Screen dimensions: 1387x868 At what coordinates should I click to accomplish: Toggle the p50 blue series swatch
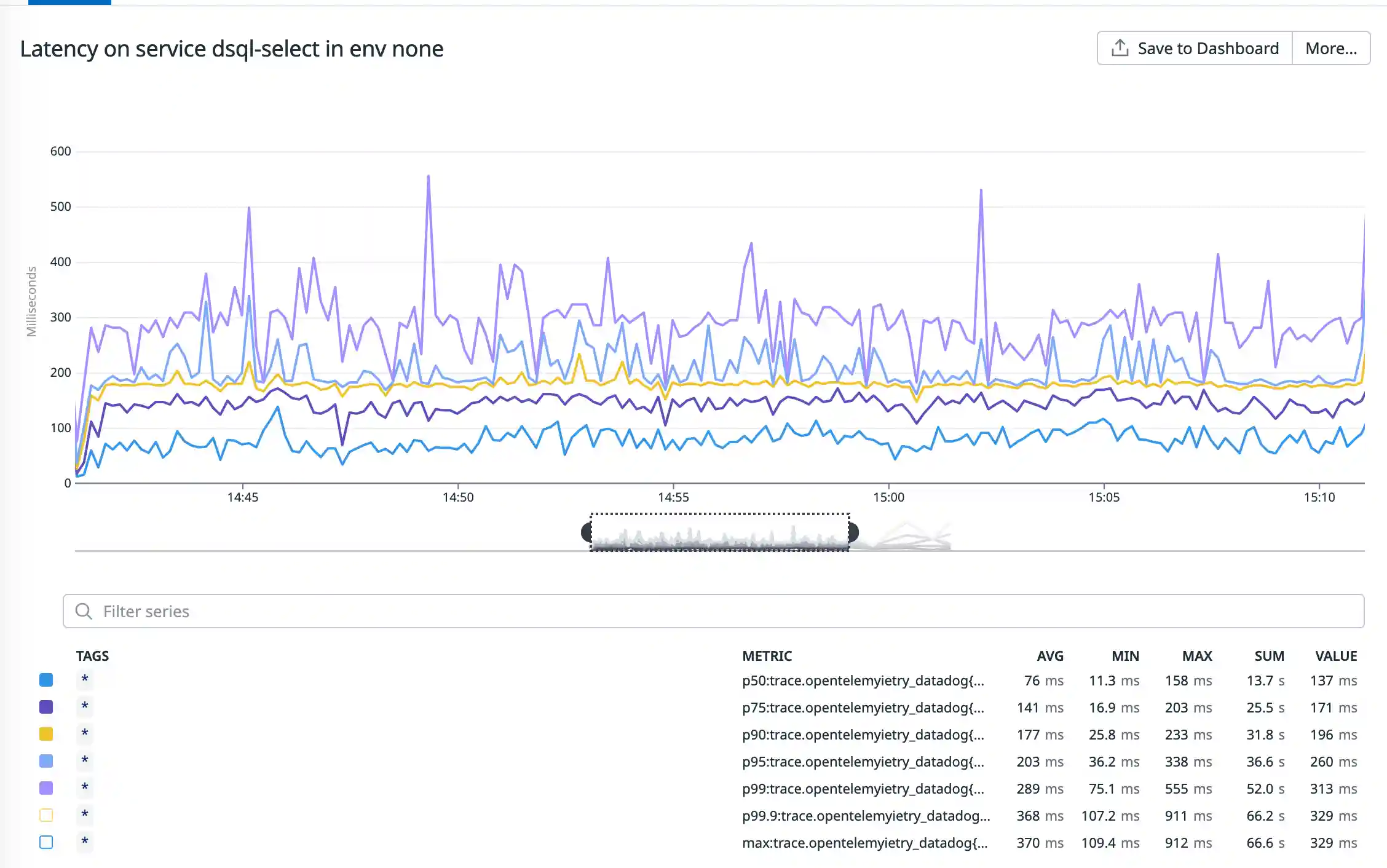pyautogui.click(x=46, y=680)
